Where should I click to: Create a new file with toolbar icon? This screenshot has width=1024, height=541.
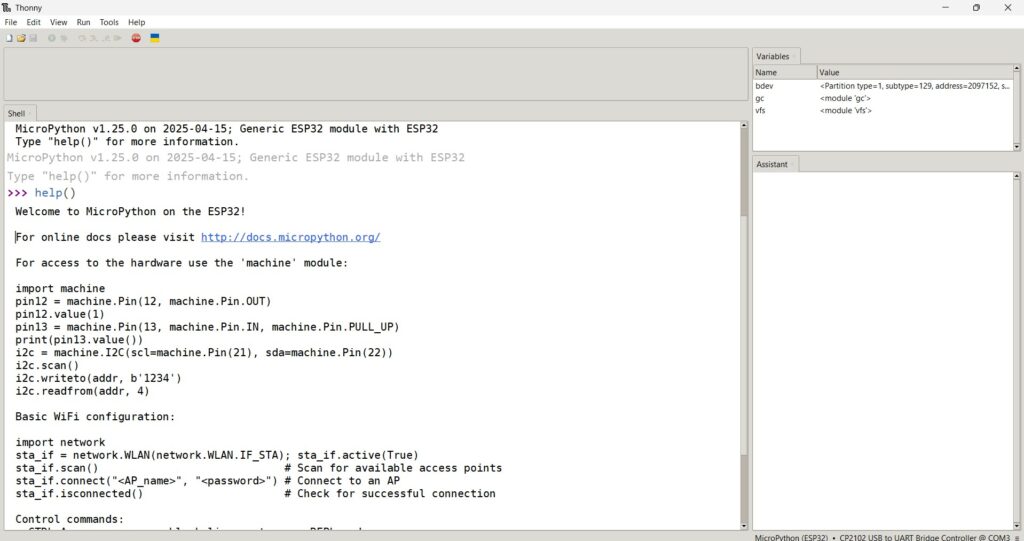point(9,39)
